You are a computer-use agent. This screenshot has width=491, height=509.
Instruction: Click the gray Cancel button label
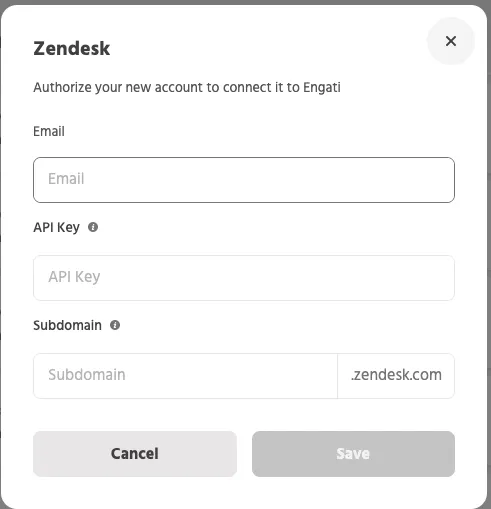pos(135,454)
